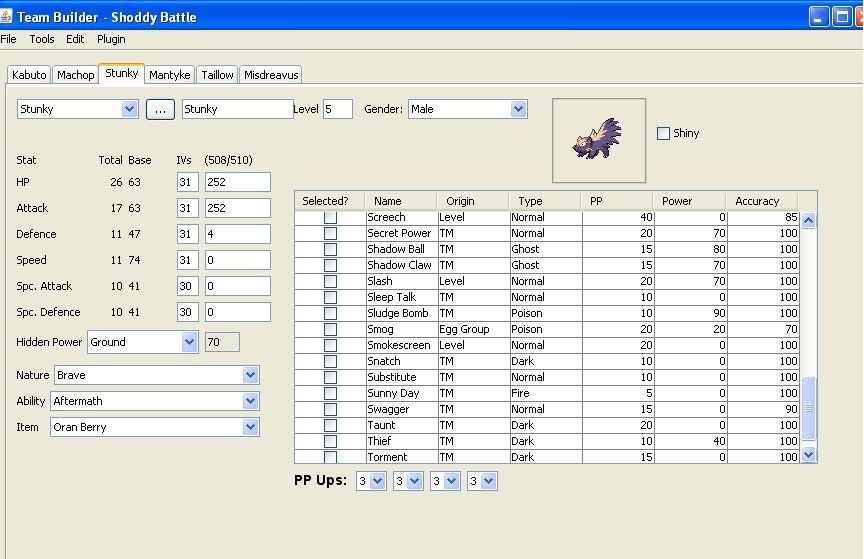The height and width of the screenshot is (559, 864).
Task: Click the scroll up arrow of move list
Action: point(808,221)
